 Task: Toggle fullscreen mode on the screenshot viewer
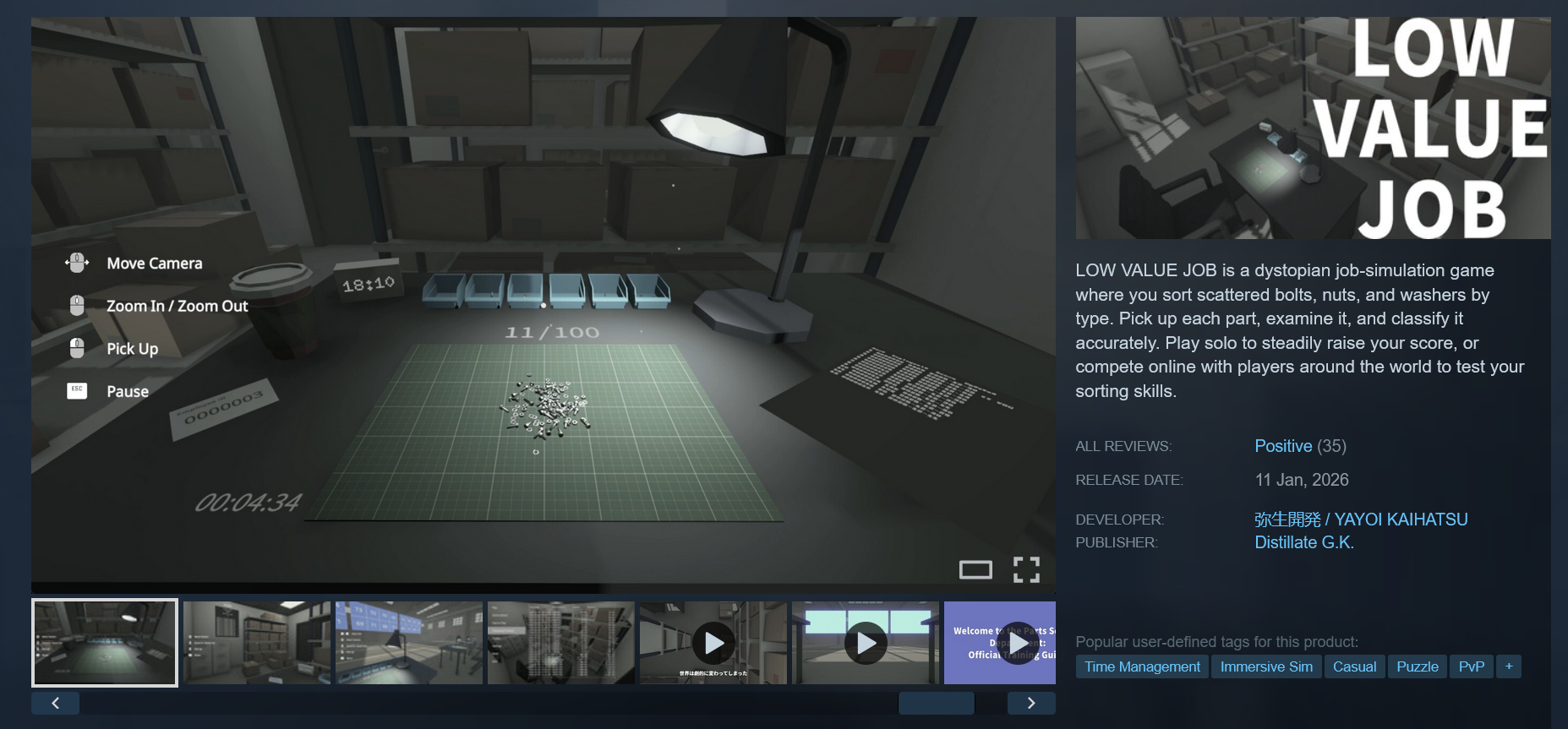coord(1026,570)
